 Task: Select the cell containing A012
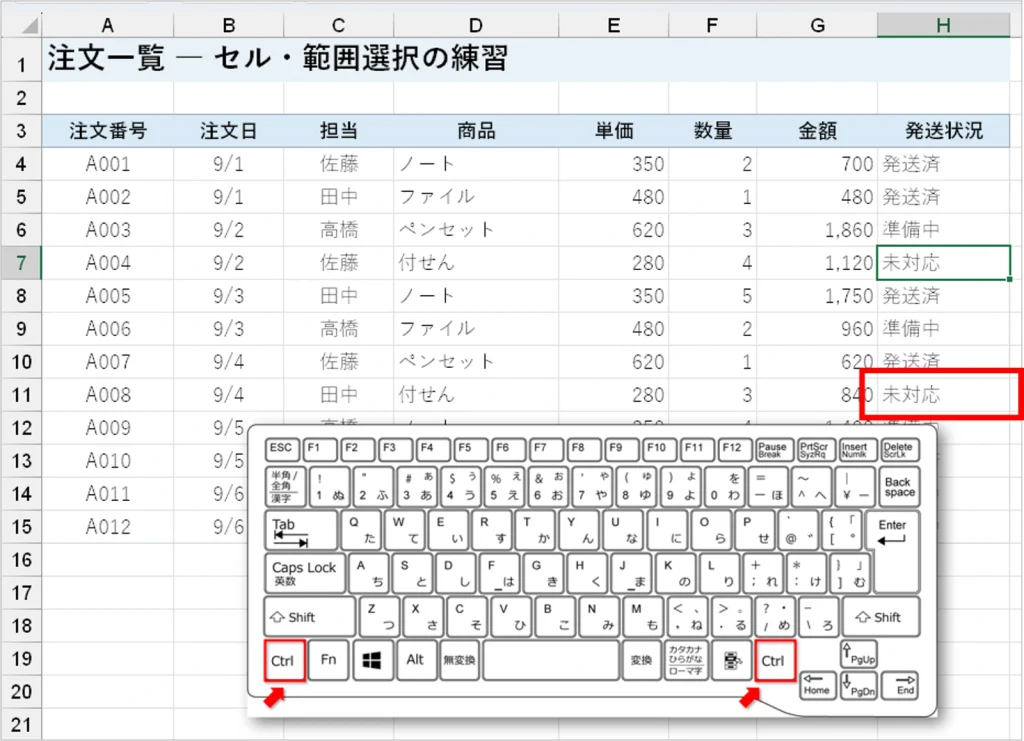pyautogui.click(x=108, y=526)
